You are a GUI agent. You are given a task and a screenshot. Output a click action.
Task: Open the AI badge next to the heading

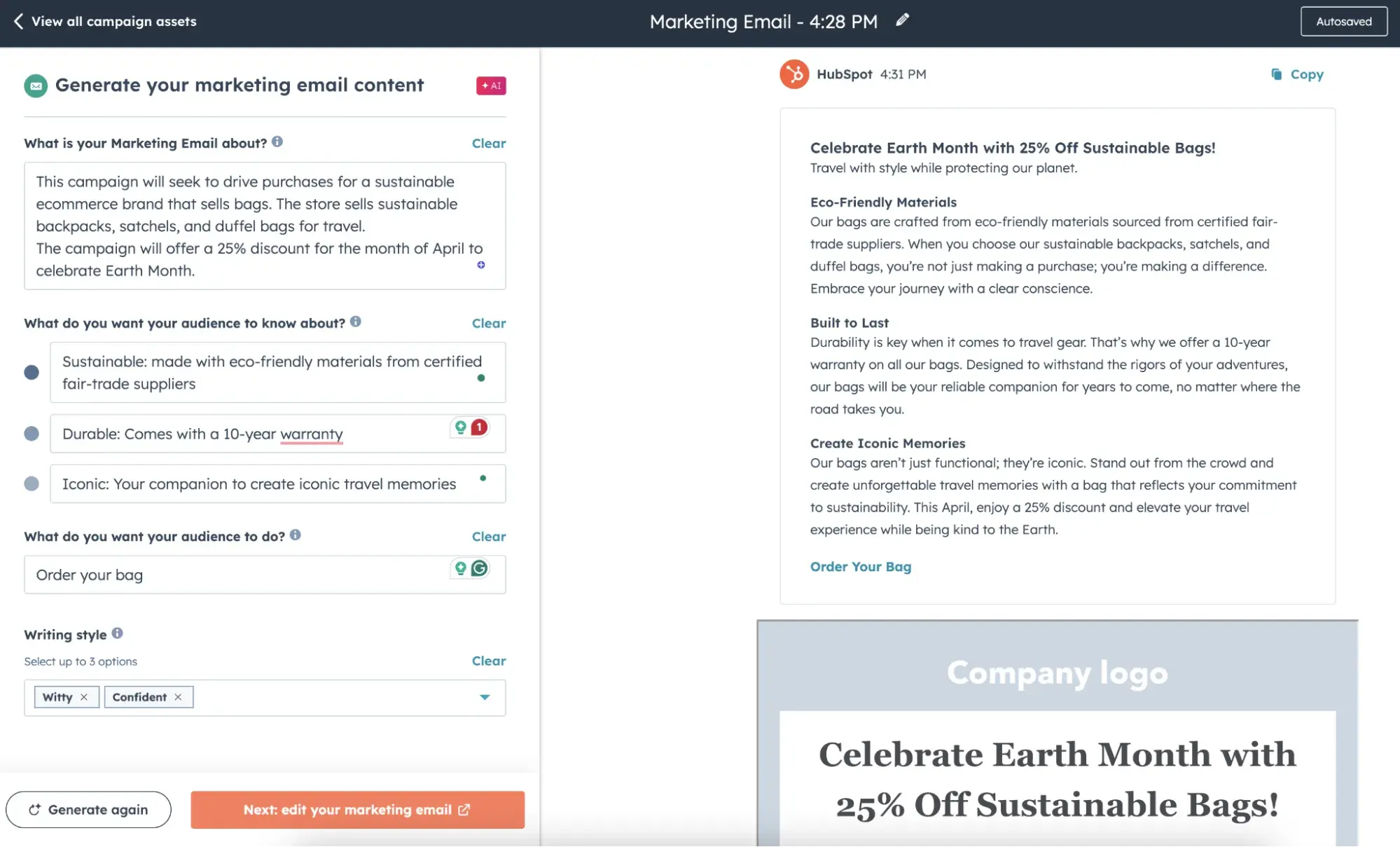490,85
